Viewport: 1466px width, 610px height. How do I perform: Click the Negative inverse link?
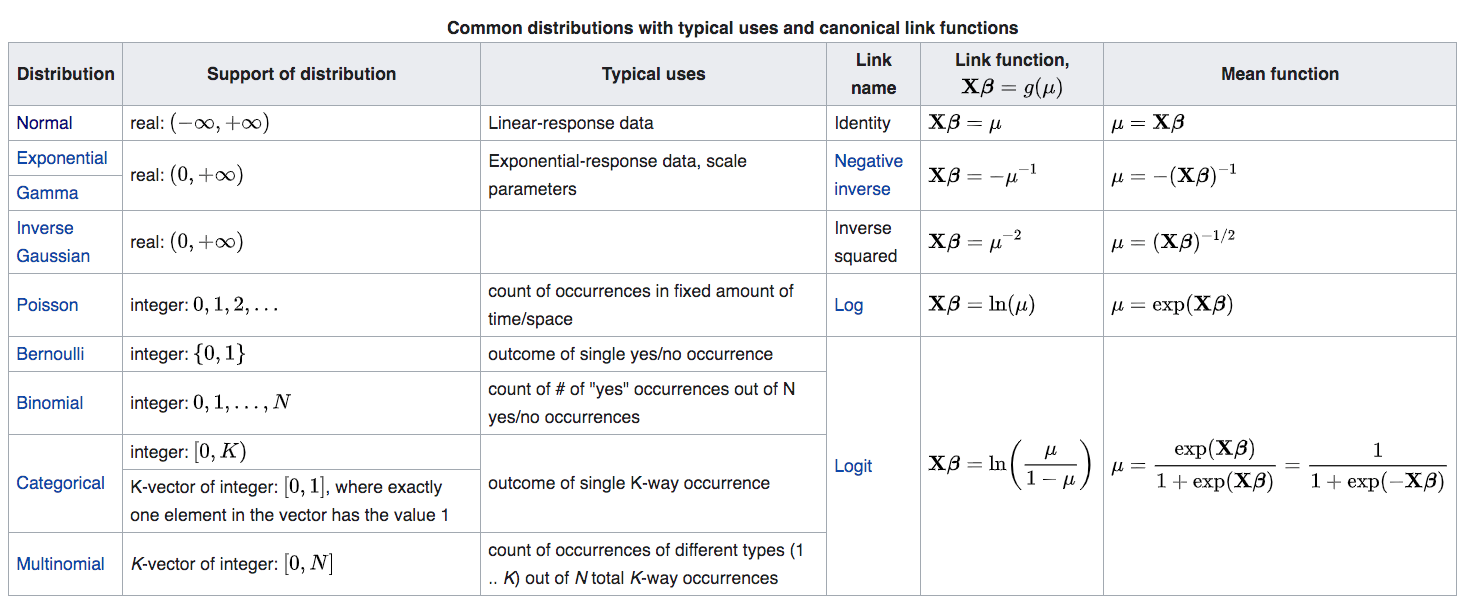[868, 175]
